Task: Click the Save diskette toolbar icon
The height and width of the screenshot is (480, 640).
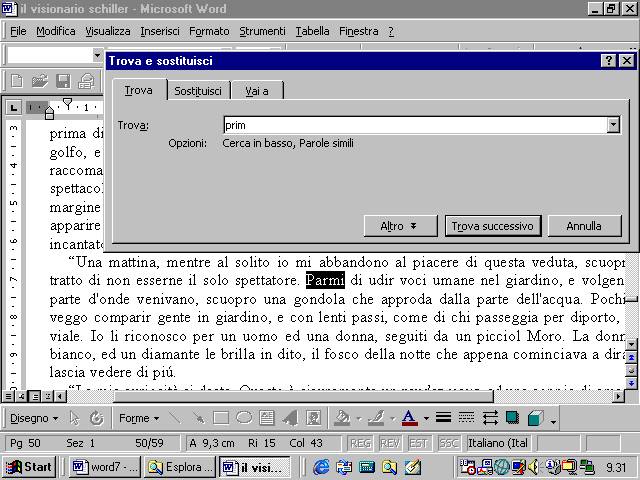Action: tap(63, 81)
